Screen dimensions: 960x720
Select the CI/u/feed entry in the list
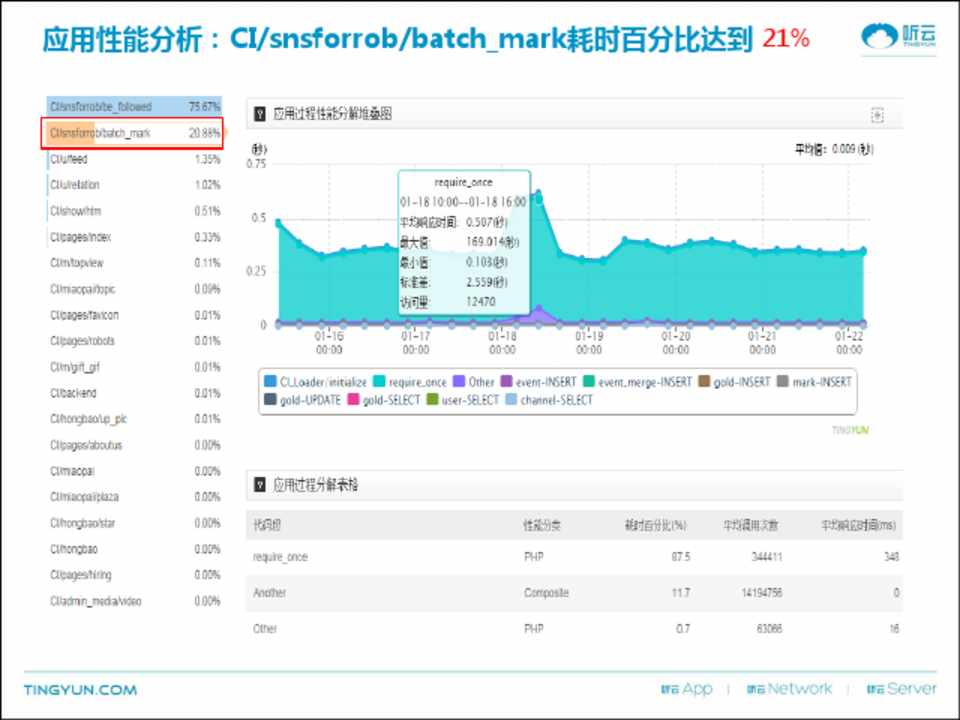coord(69,159)
